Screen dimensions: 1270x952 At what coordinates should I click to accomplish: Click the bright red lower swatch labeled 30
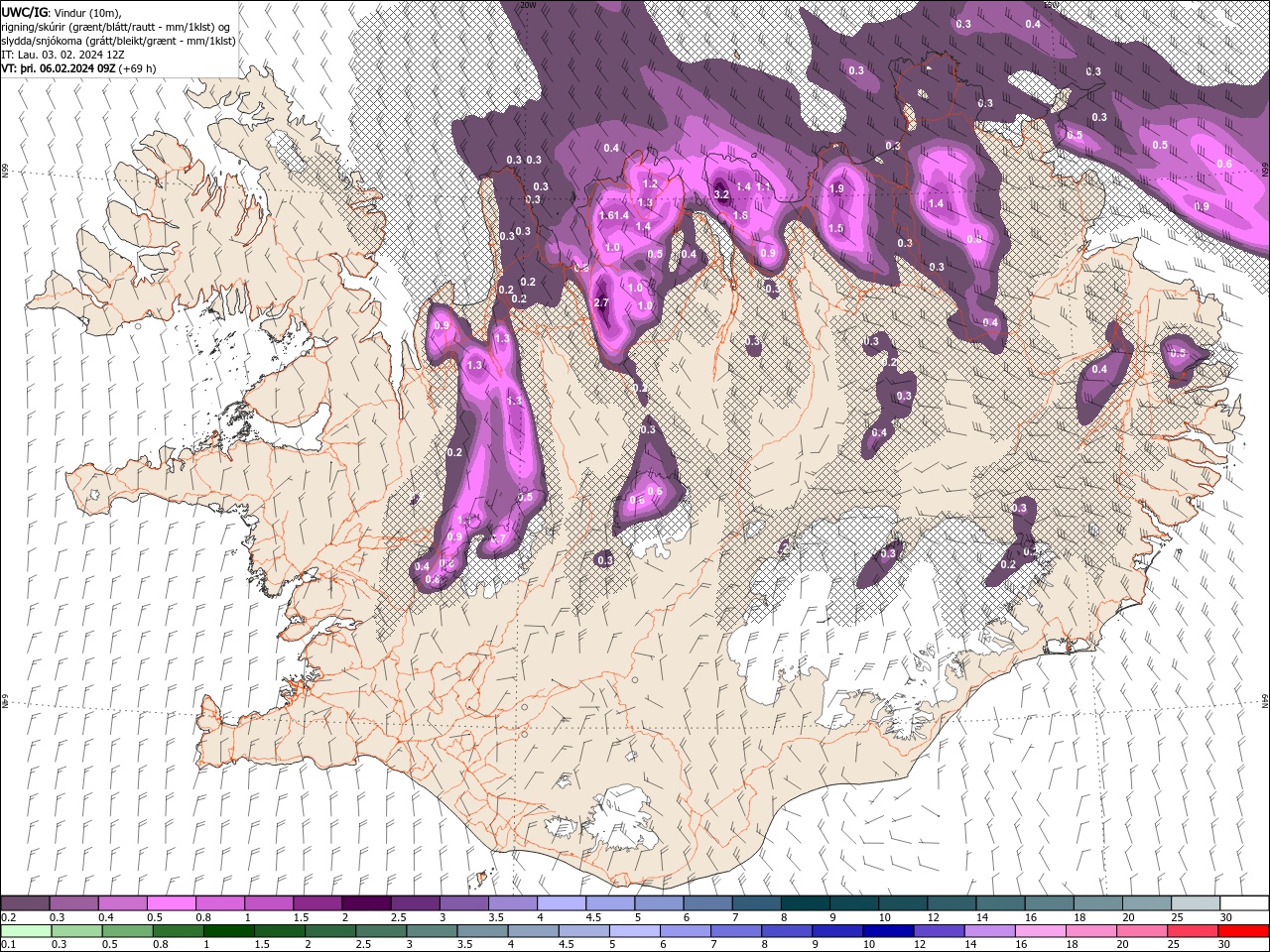click(x=1242, y=931)
